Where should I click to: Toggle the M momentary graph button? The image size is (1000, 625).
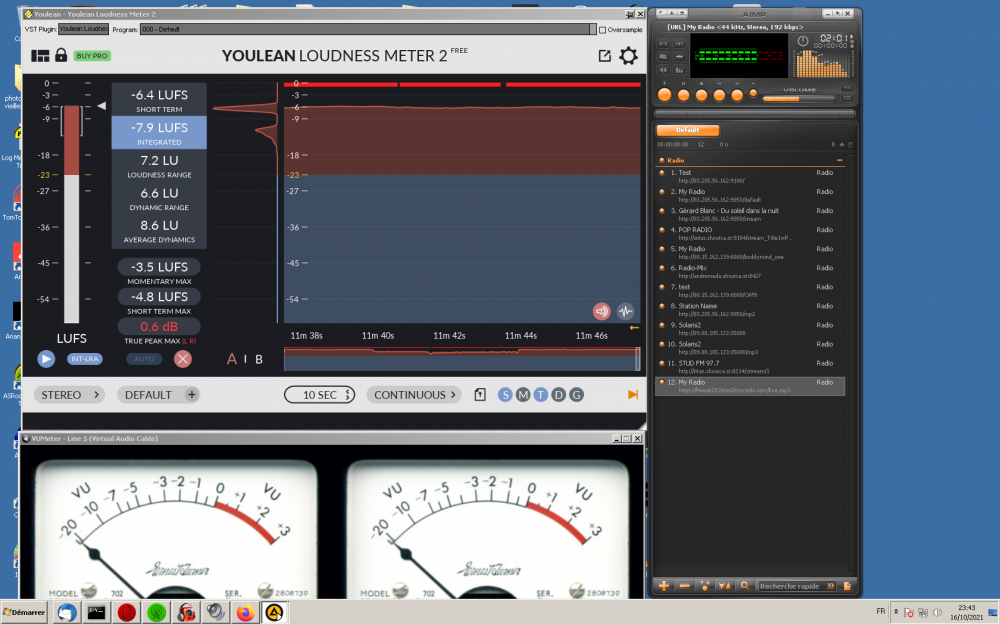tap(523, 395)
